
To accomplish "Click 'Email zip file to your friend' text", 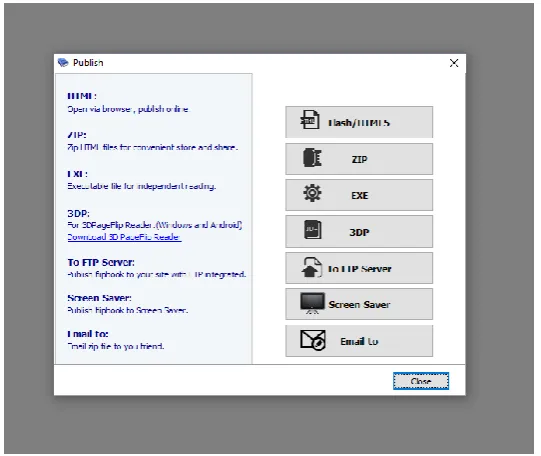I will [x=116, y=346].
